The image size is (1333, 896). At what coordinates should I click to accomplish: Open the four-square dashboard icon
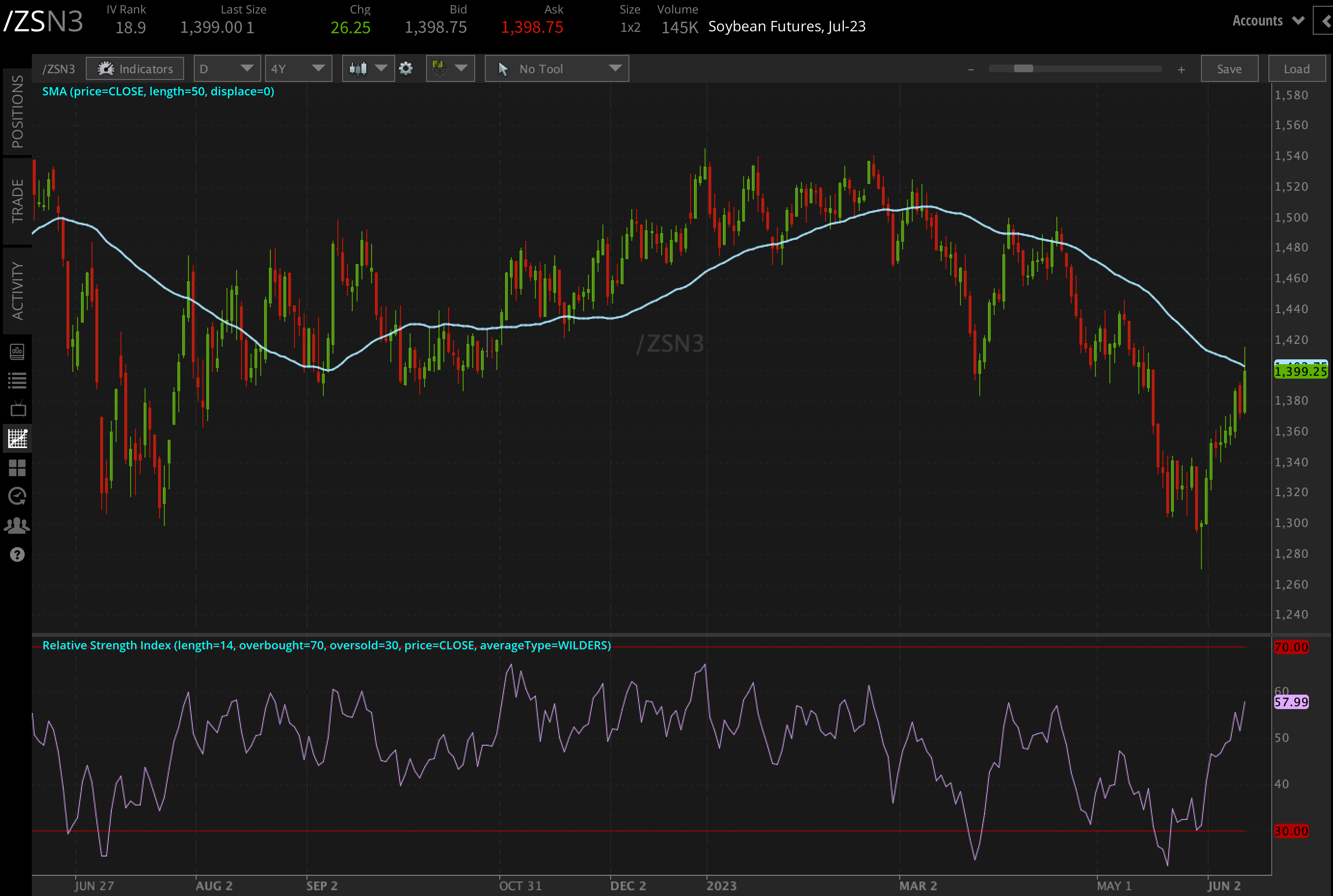coord(17,468)
